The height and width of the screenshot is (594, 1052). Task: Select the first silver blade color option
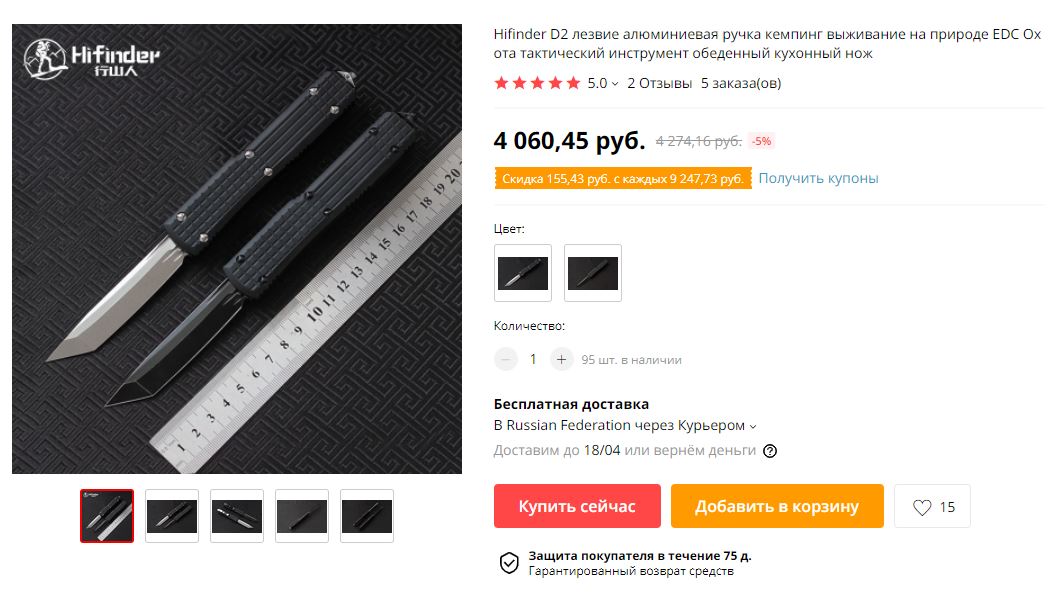coord(523,273)
